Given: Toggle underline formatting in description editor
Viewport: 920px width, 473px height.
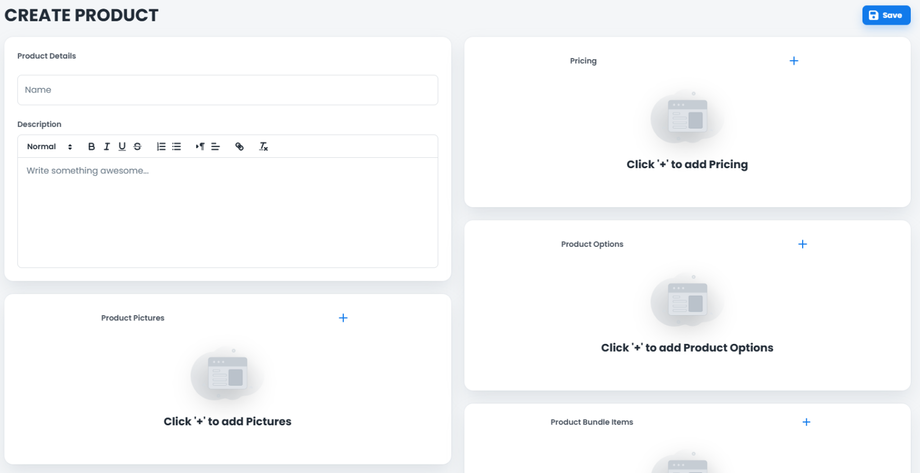Looking at the screenshot, I should click(x=122, y=147).
